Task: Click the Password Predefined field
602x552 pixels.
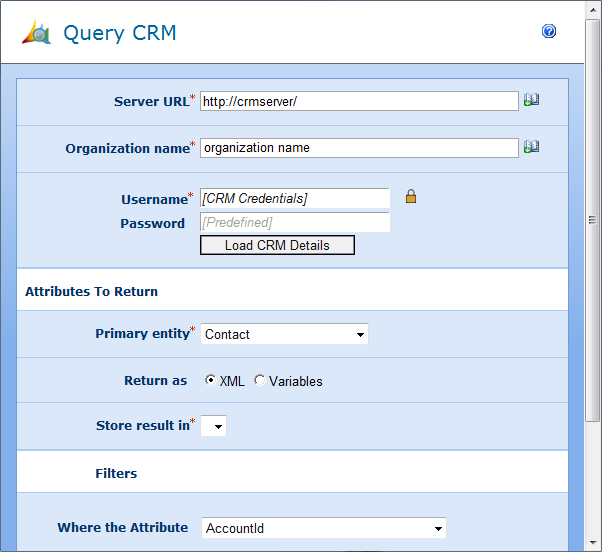Action: (295, 222)
